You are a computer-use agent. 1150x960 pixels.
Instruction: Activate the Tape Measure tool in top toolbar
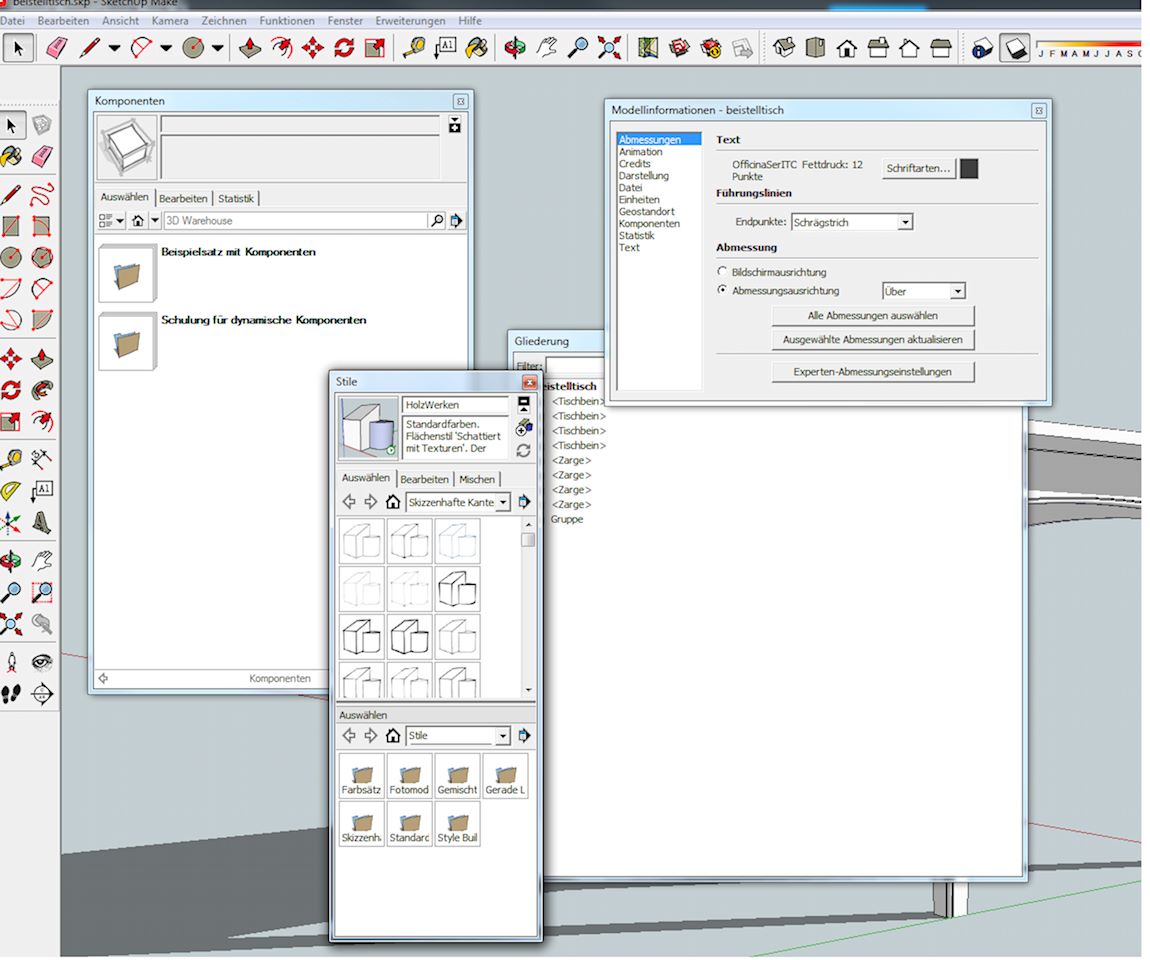click(x=414, y=48)
